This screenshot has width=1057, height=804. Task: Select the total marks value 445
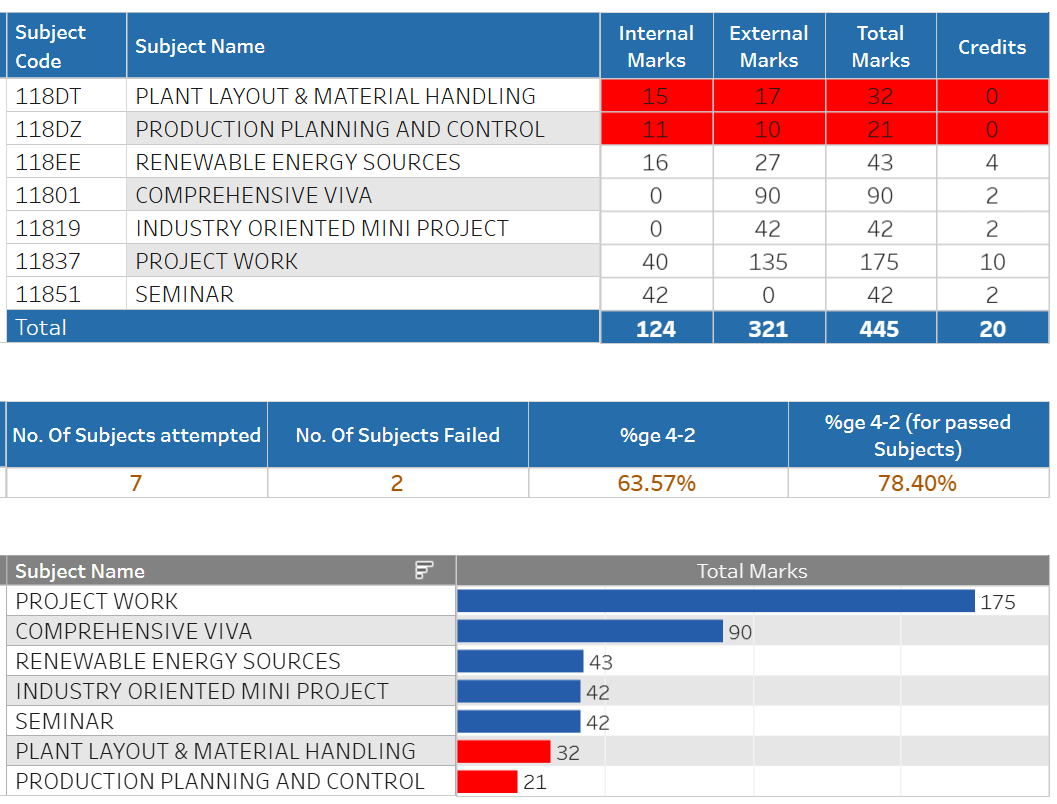[x=879, y=329]
